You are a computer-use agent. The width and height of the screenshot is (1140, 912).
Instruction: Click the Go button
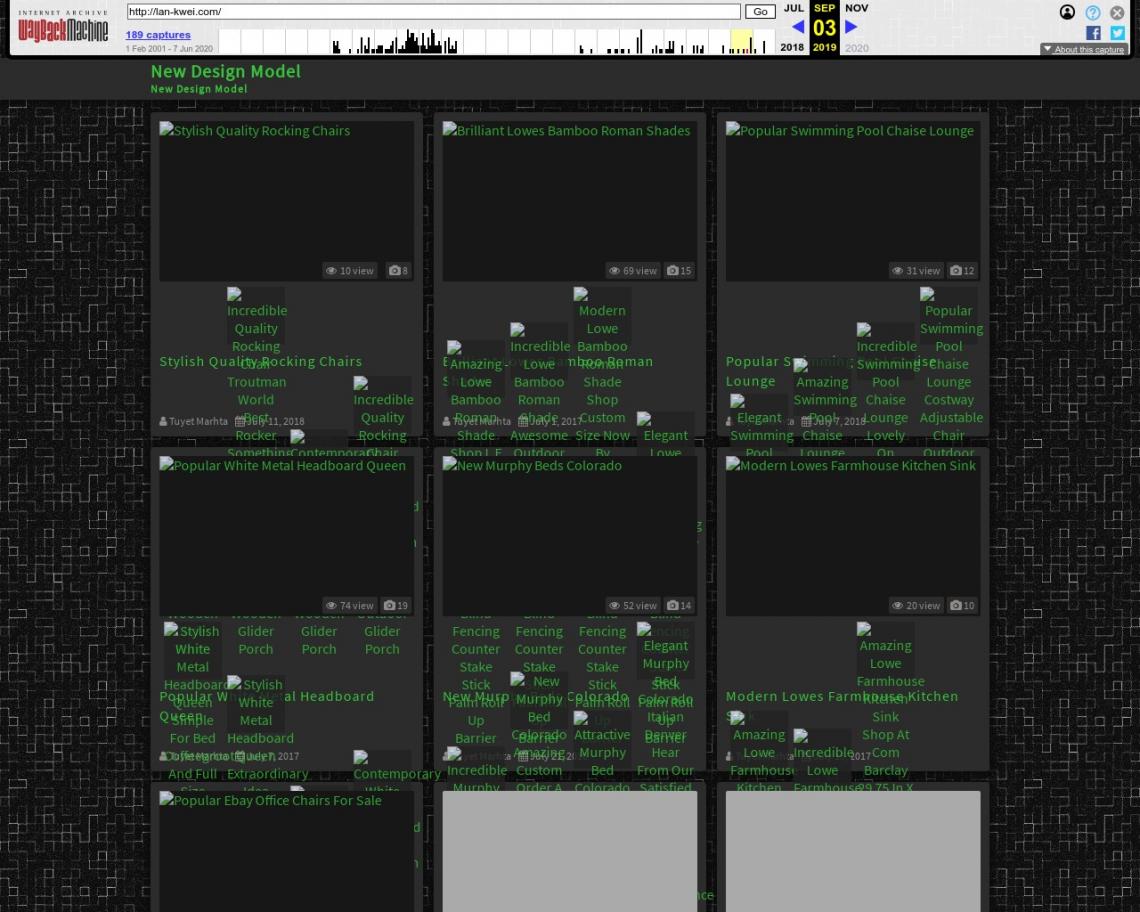(x=760, y=12)
